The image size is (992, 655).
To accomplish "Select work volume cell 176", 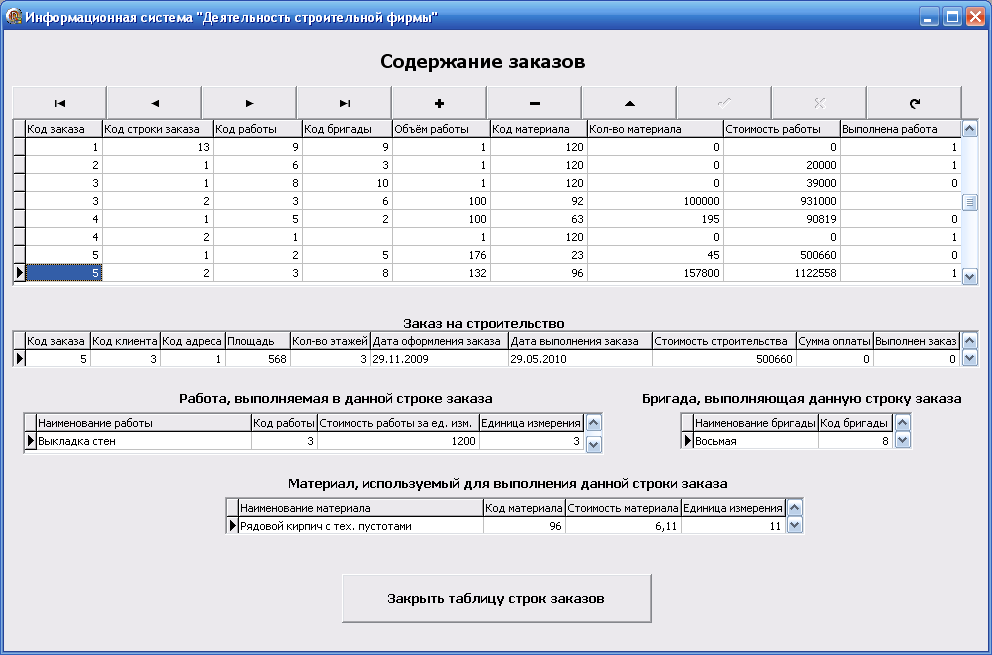I will click(x=441, y=255).
